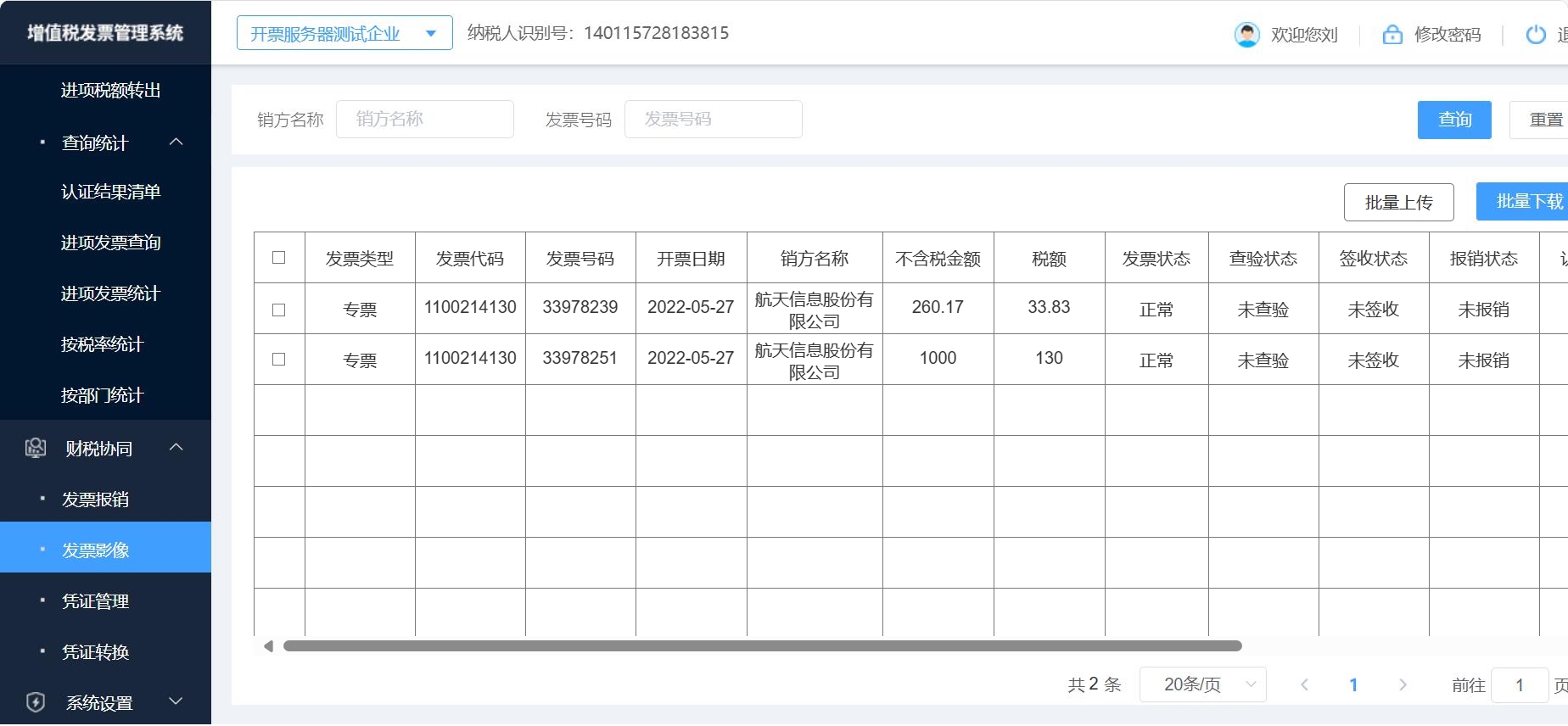Viewport: 1568px width, 726px height.
Task: Click tax amount cell 33.83
Action: coord(1049,307)
